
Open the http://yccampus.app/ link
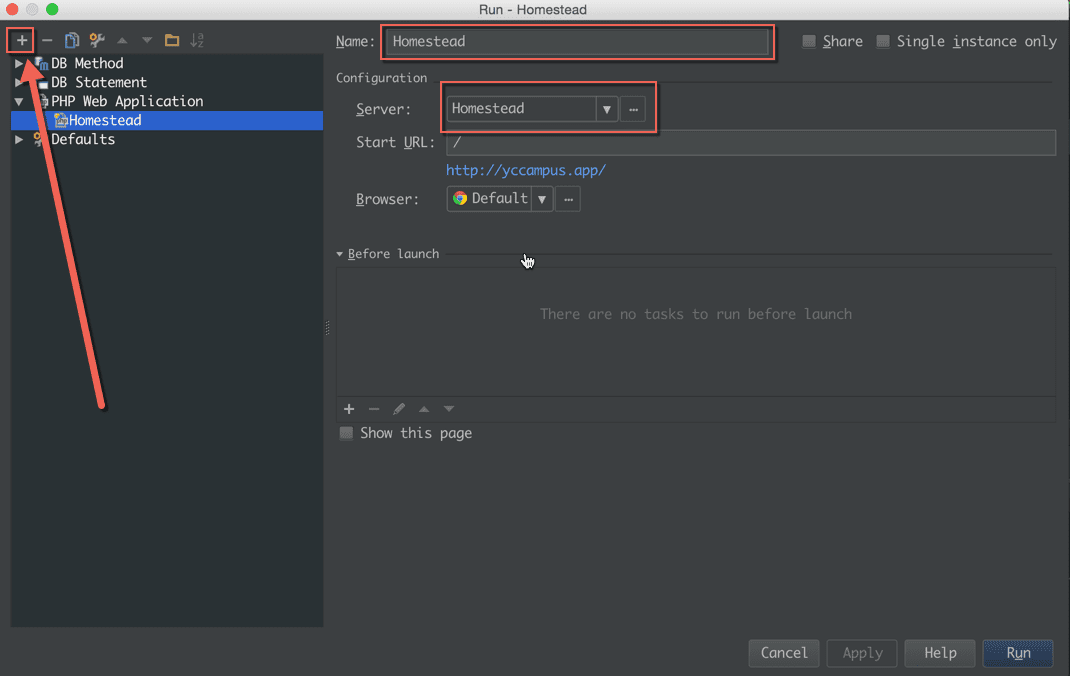click(x=526, y=170)
